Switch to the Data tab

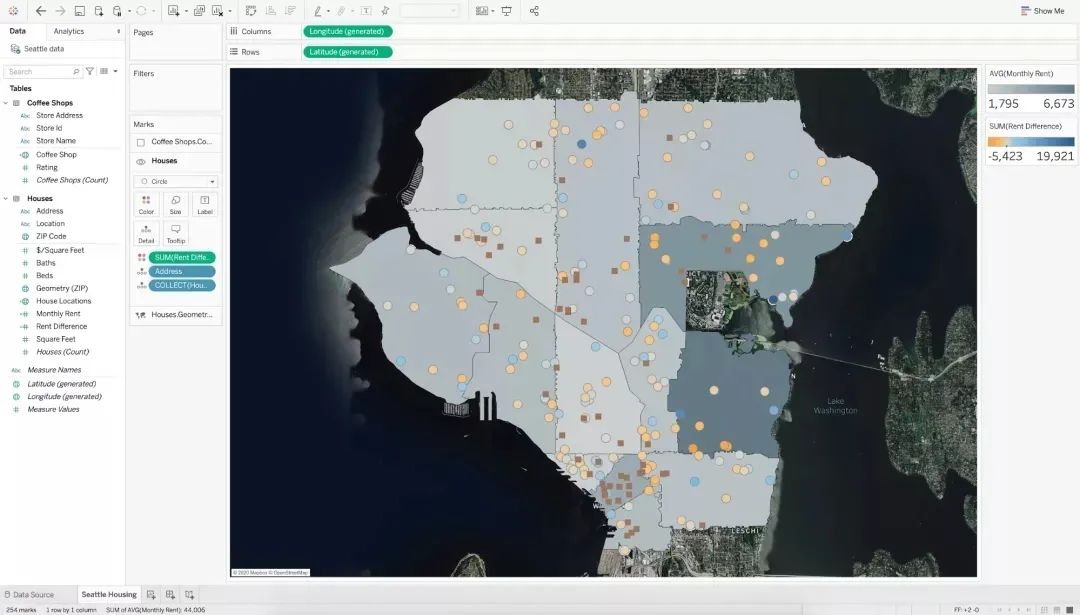point(17,31)
